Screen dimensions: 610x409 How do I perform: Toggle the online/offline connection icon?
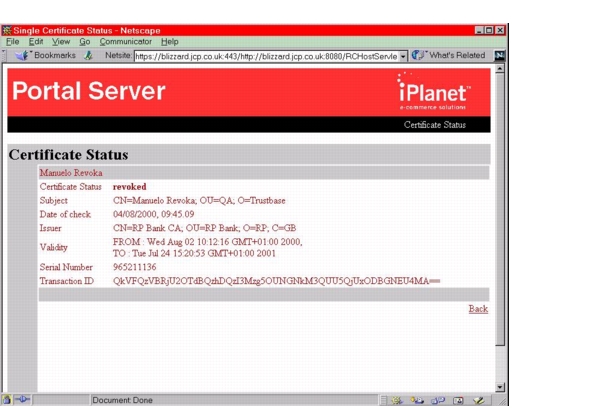tap(23, 400)
